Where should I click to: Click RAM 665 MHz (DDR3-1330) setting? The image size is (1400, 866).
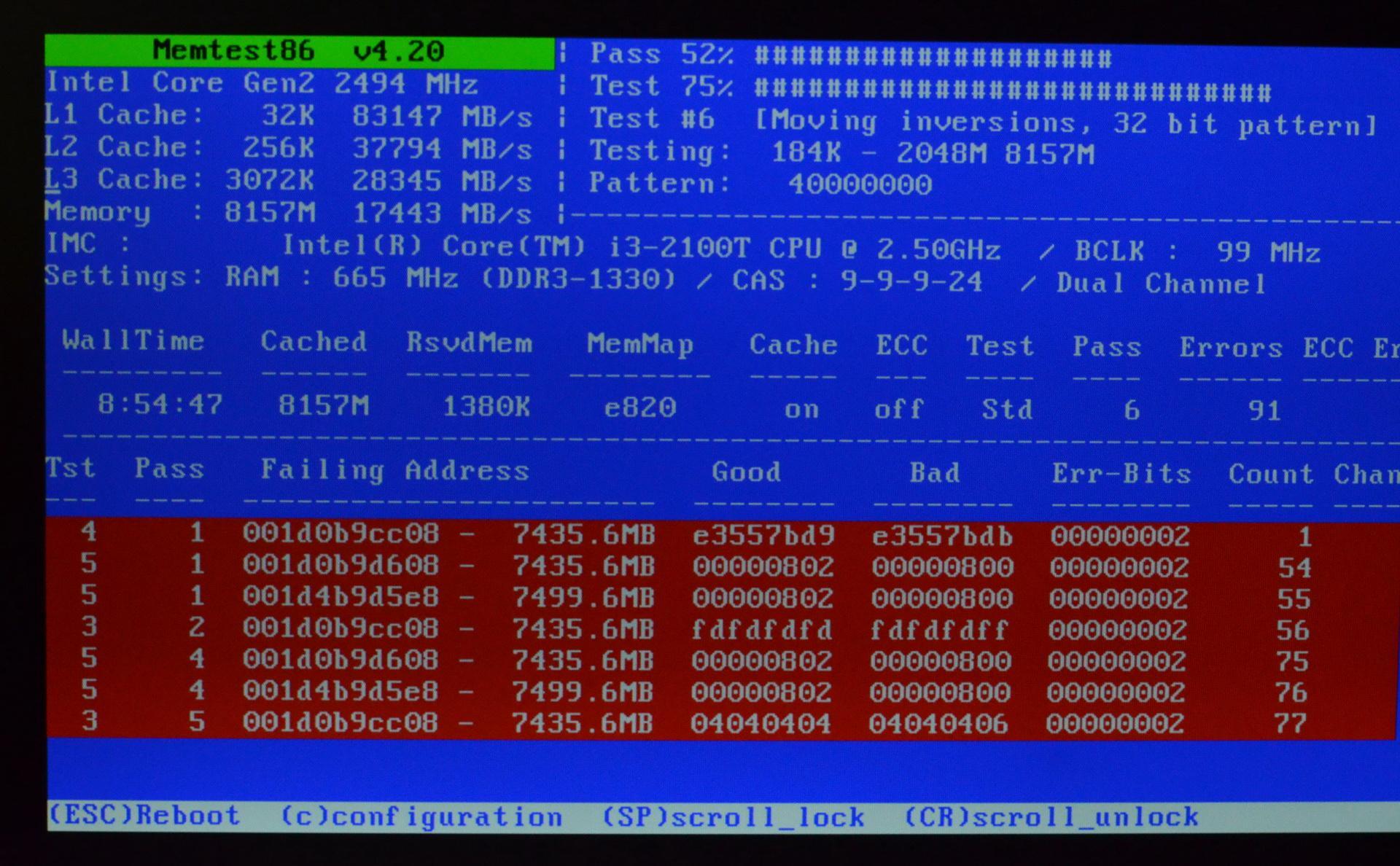(450, 278)
